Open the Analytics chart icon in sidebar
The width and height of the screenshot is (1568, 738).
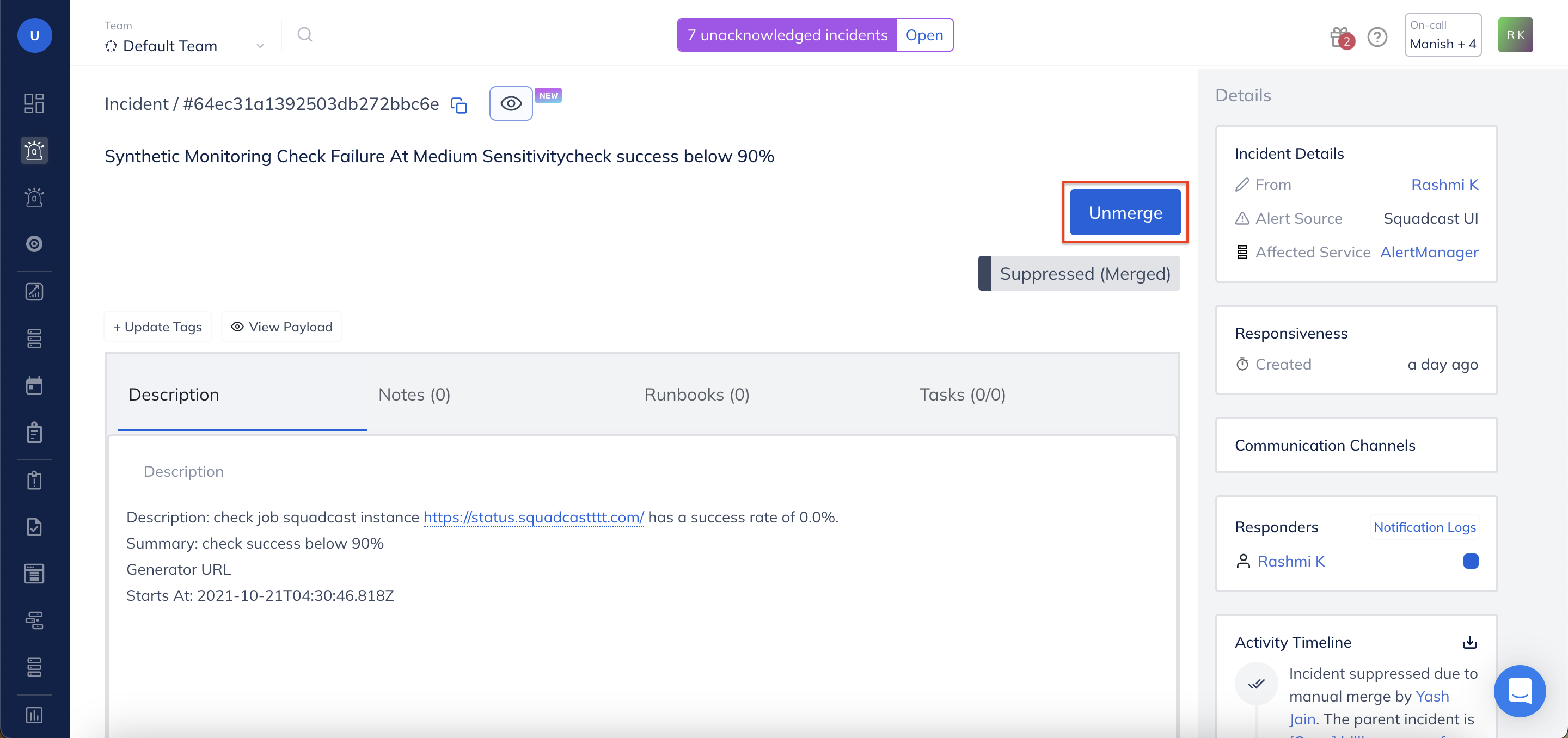point(34,291)
